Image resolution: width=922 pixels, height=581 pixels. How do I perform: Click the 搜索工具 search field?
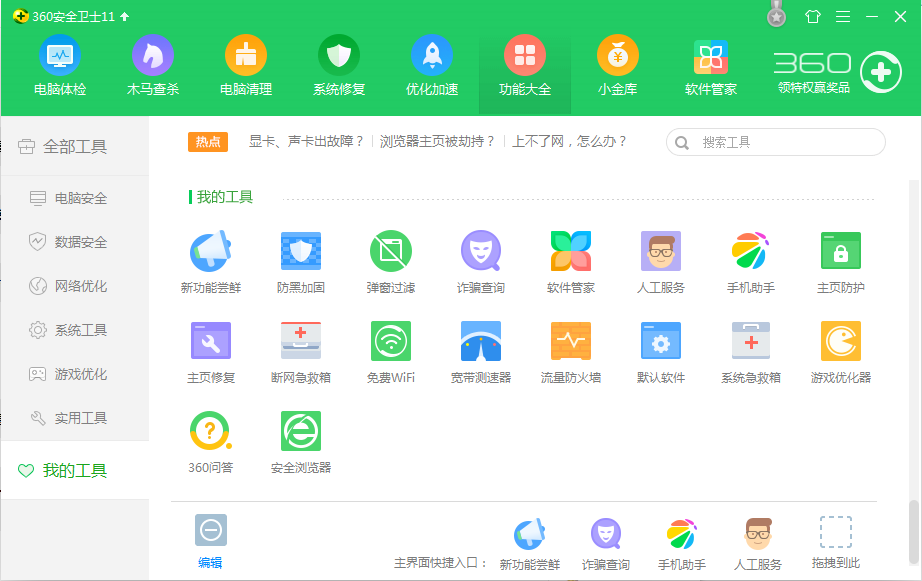(x=776, y=142)
